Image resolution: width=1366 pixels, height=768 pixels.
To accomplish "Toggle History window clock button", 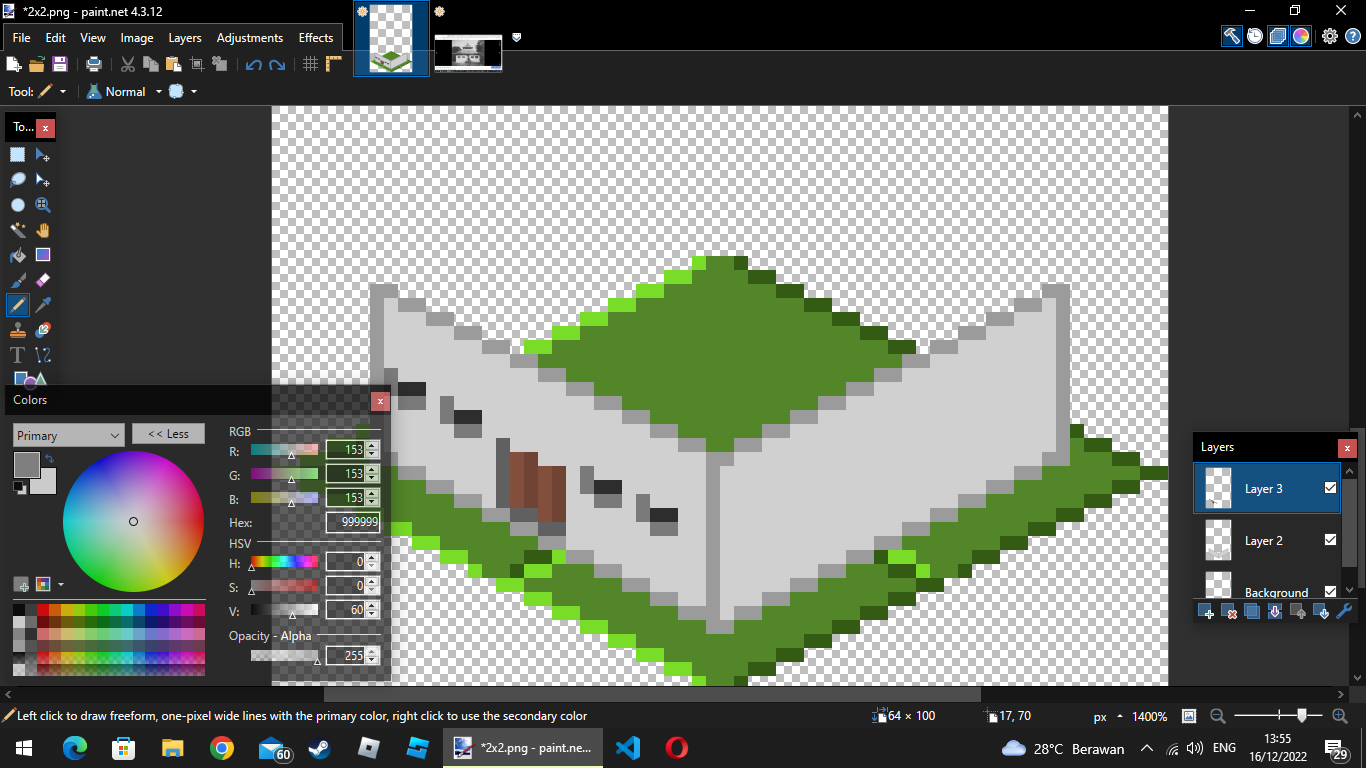I will [1255, 36].
